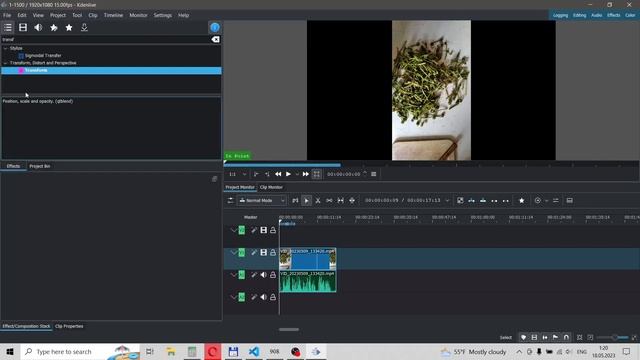640x360 pixels.
Task: Open the monitor options hamburger menu
Action: tap(373, 174)
